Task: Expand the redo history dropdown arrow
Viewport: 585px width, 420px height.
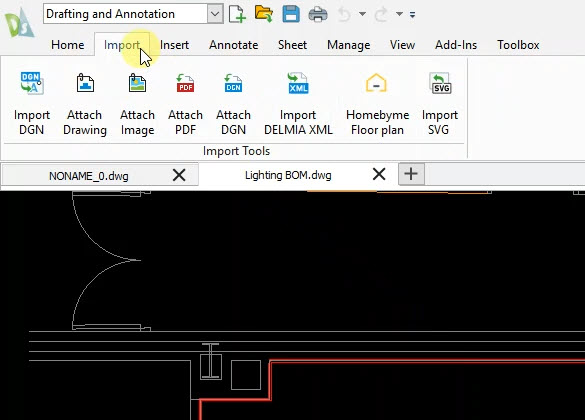Action: coord(400,14)
